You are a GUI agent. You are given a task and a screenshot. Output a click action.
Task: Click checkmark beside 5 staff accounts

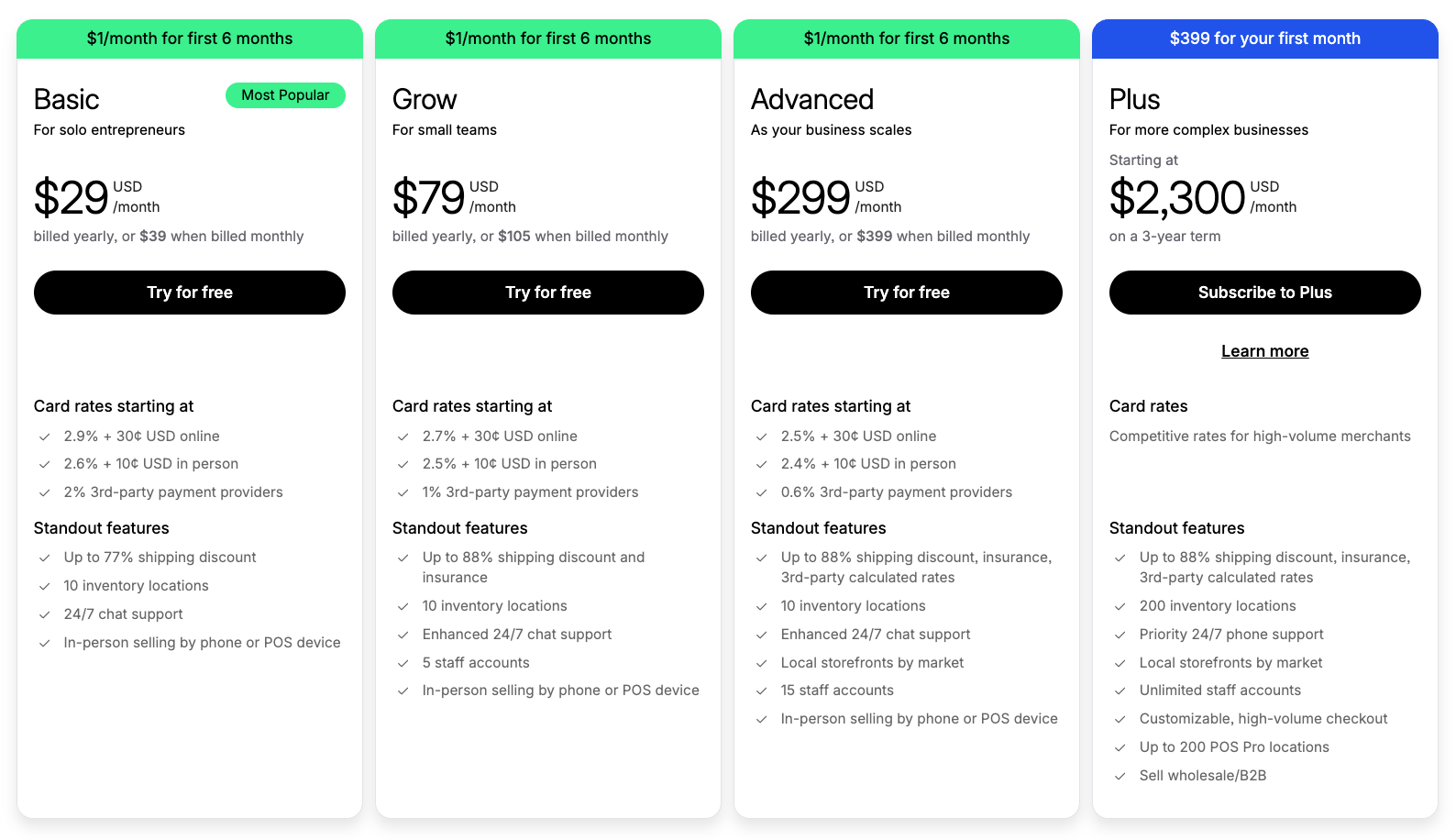403,663
